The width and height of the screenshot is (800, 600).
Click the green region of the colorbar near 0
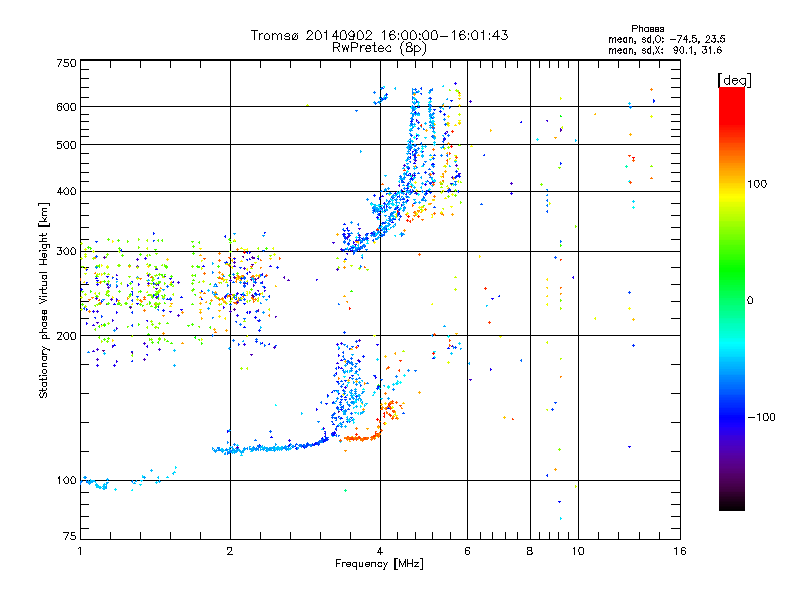732,286
